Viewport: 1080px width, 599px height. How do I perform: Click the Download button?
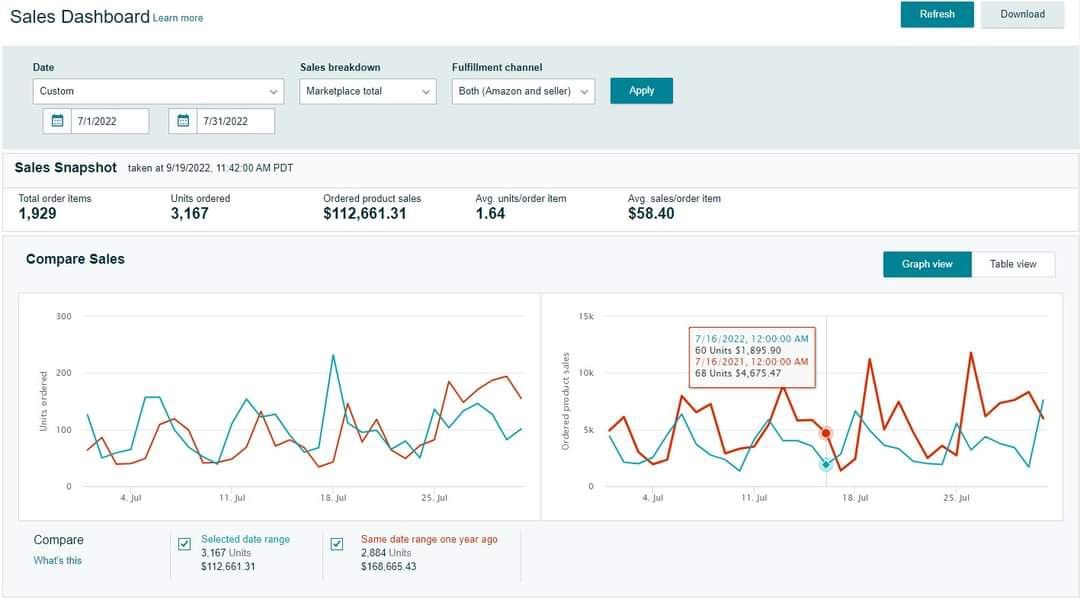coord(1022,14)
